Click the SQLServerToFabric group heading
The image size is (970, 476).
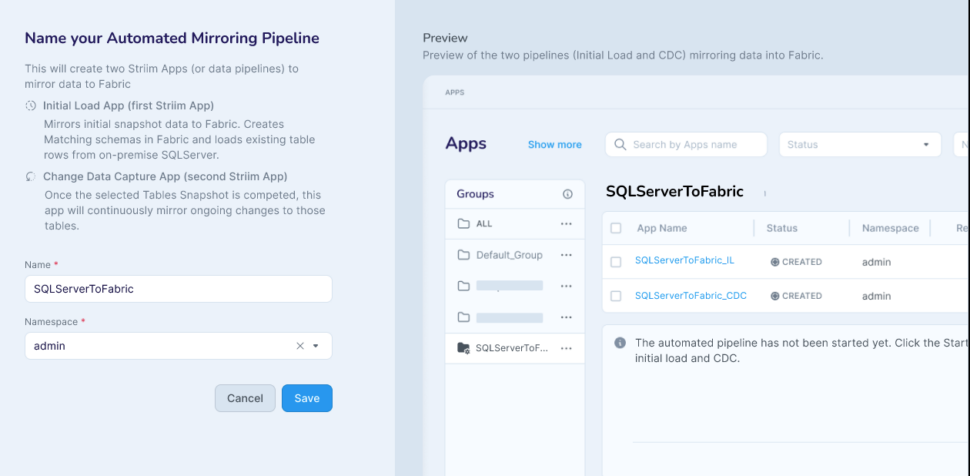(x=674, y=192)
